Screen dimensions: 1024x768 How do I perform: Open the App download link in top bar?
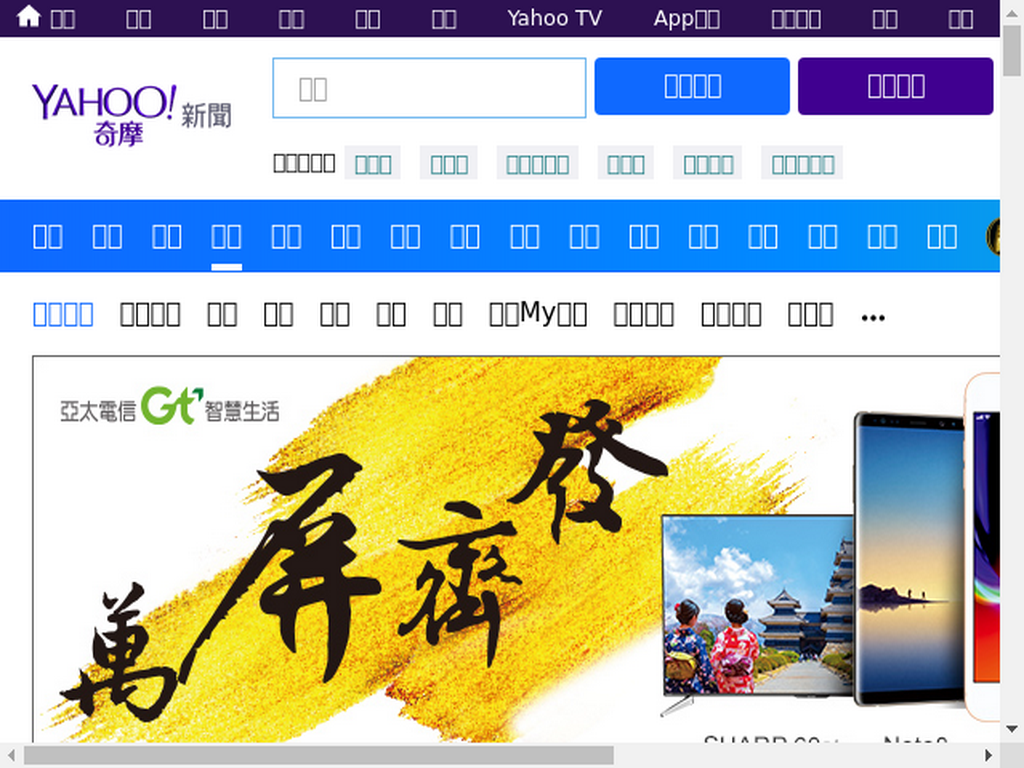coord(686,18)
